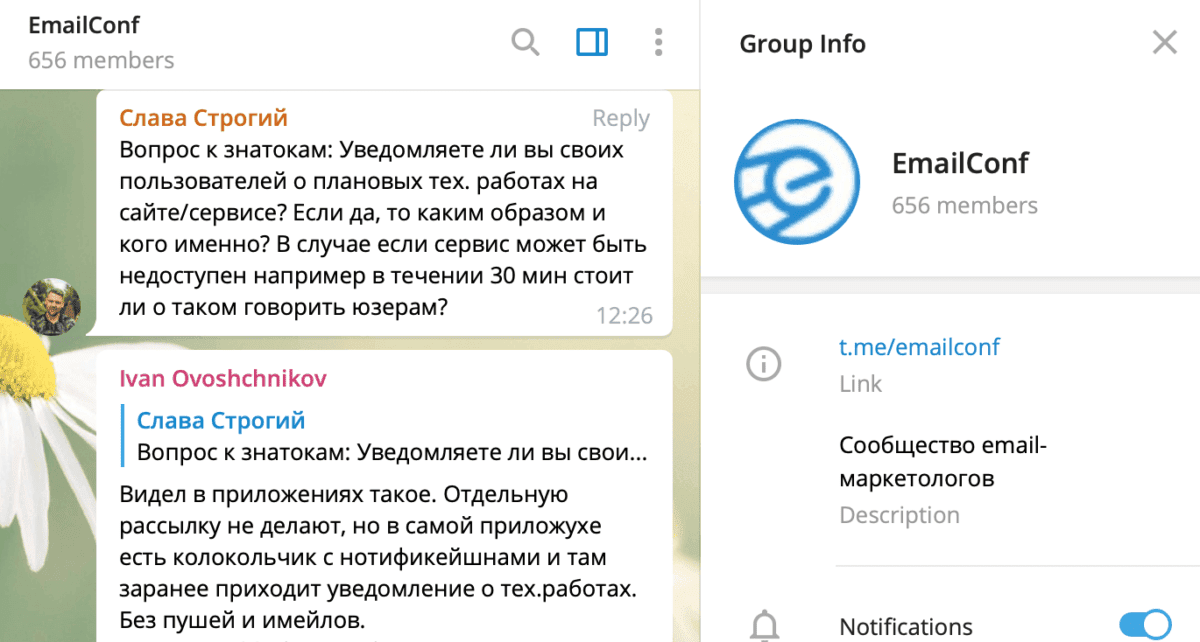Click the EmailConf name inside Group Info
The height and width of the screenshot is (642, 1200).
pos(959,163)
